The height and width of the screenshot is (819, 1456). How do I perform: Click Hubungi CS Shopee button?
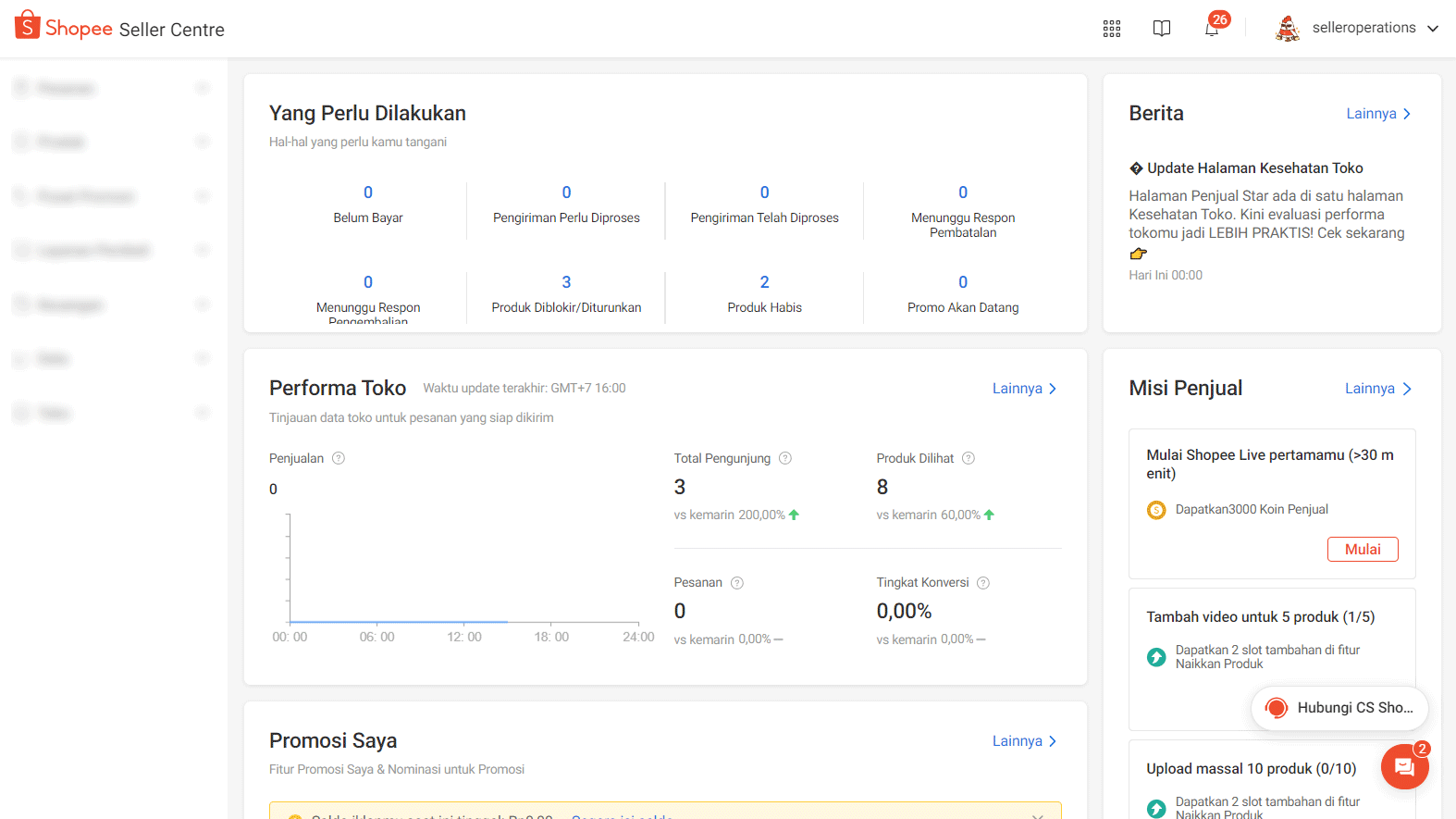click(1339, 708)
